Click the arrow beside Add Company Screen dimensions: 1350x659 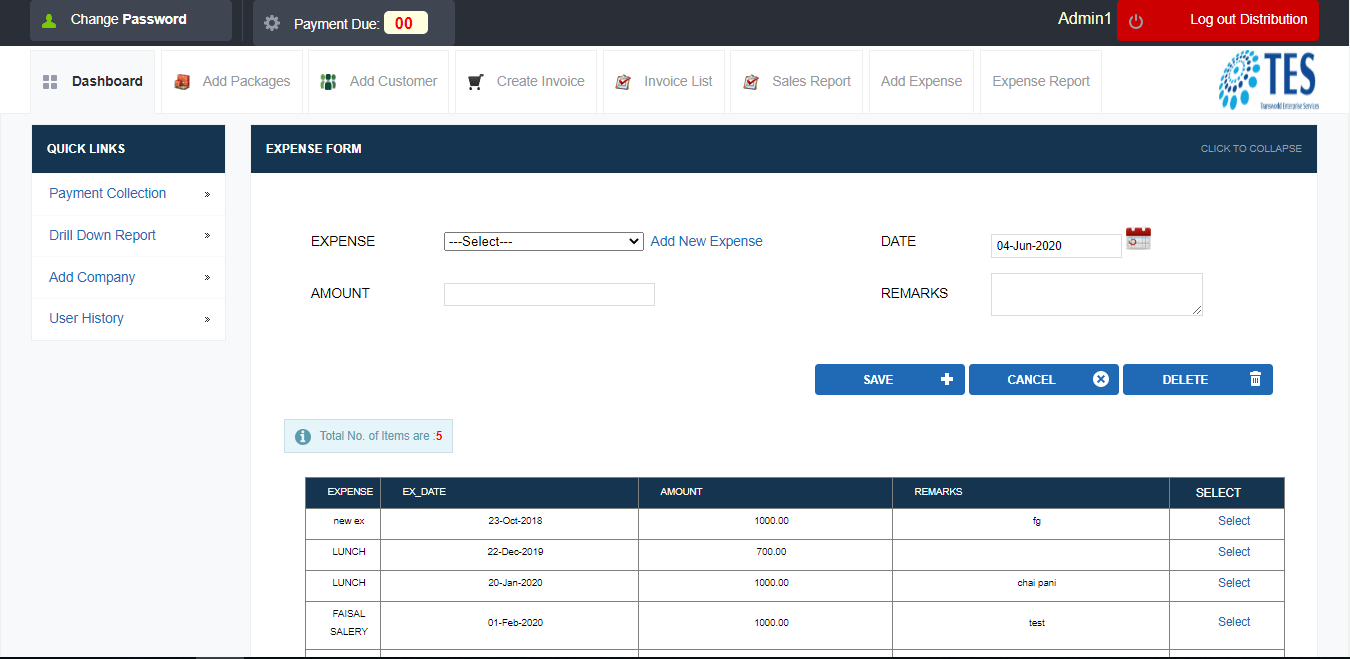207,278
